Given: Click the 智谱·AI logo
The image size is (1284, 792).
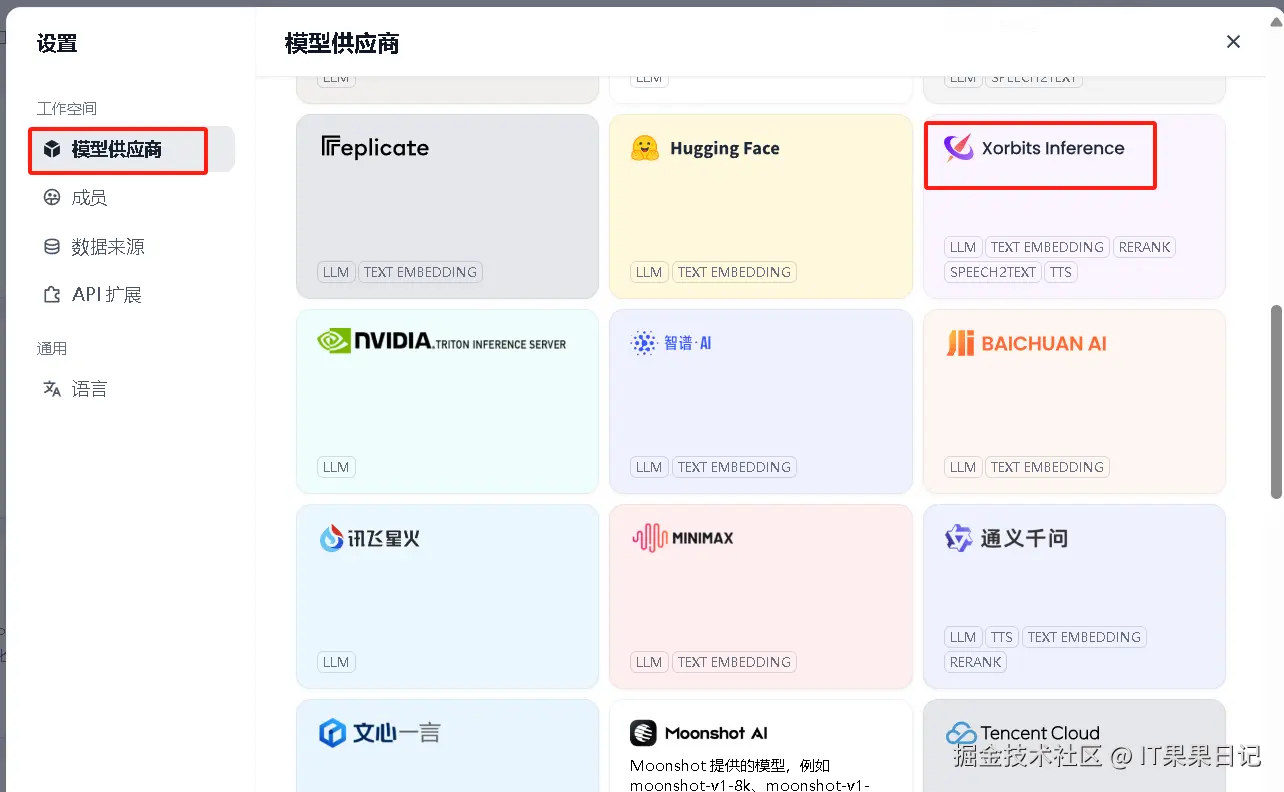Looking at the screenshot, I should [671, 343].
